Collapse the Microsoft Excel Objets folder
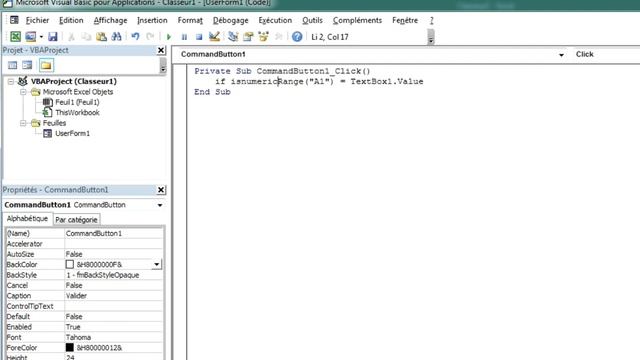 pyautogui.click(x=23, y=92)
